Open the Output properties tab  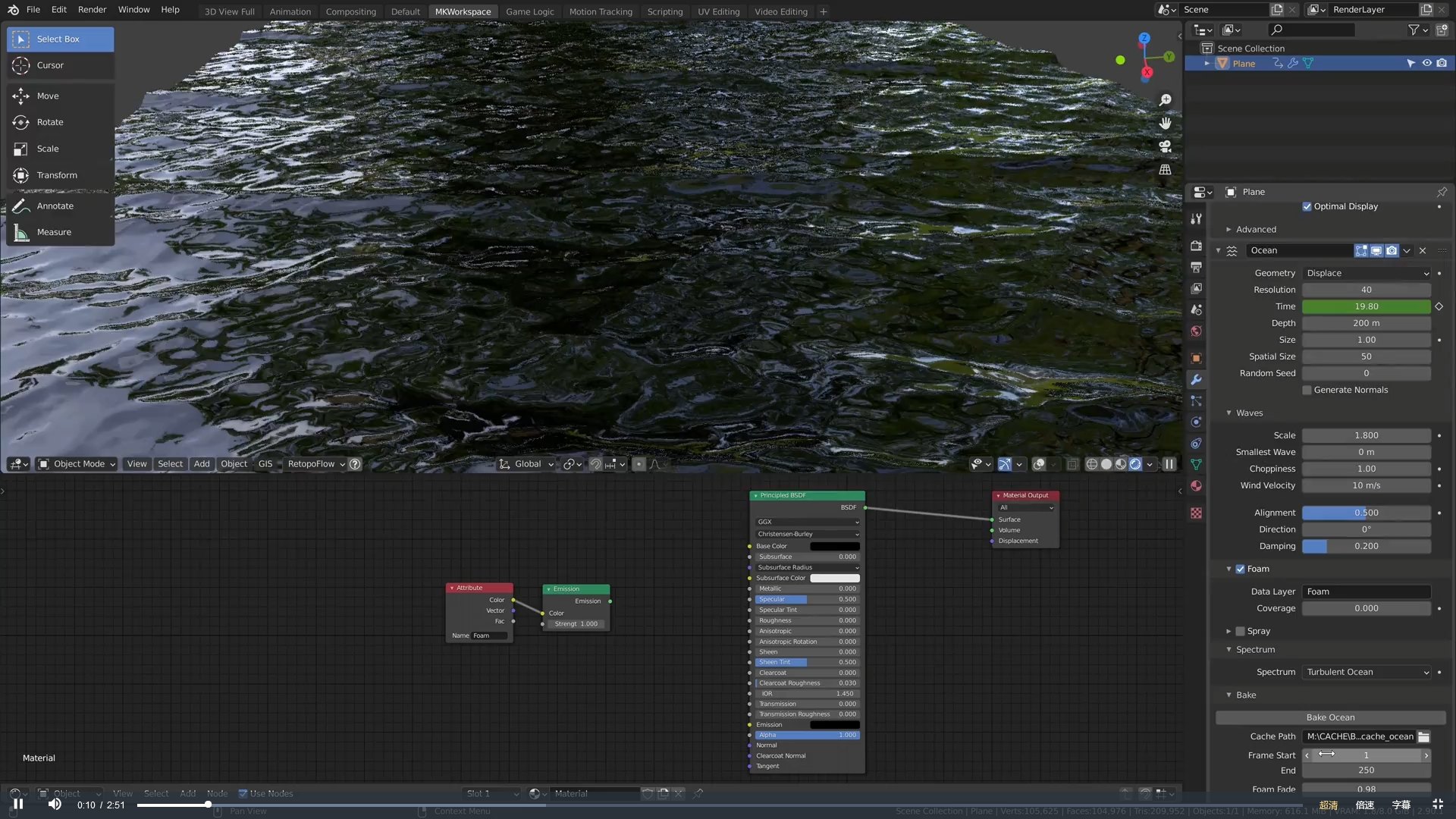pos(1196,267)
